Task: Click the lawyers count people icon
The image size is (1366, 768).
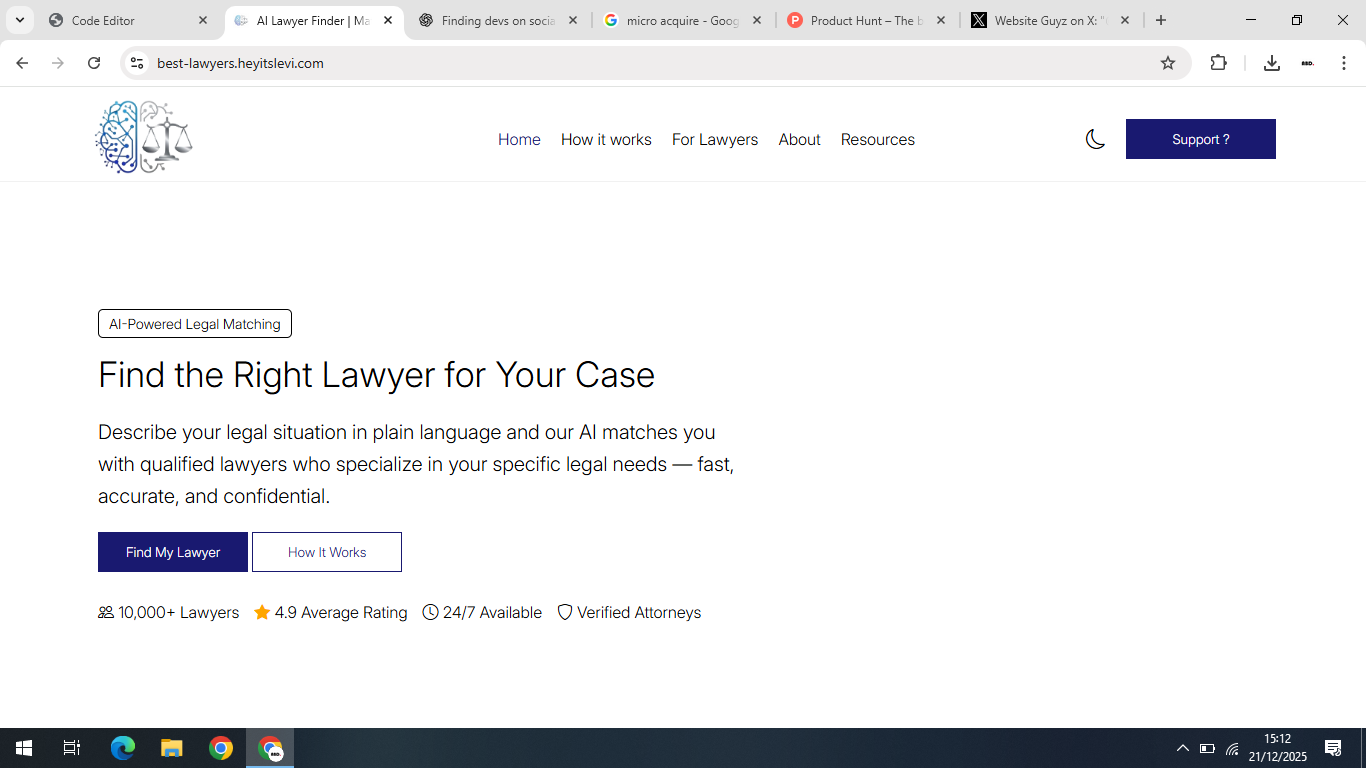Action: click(105, 612)
